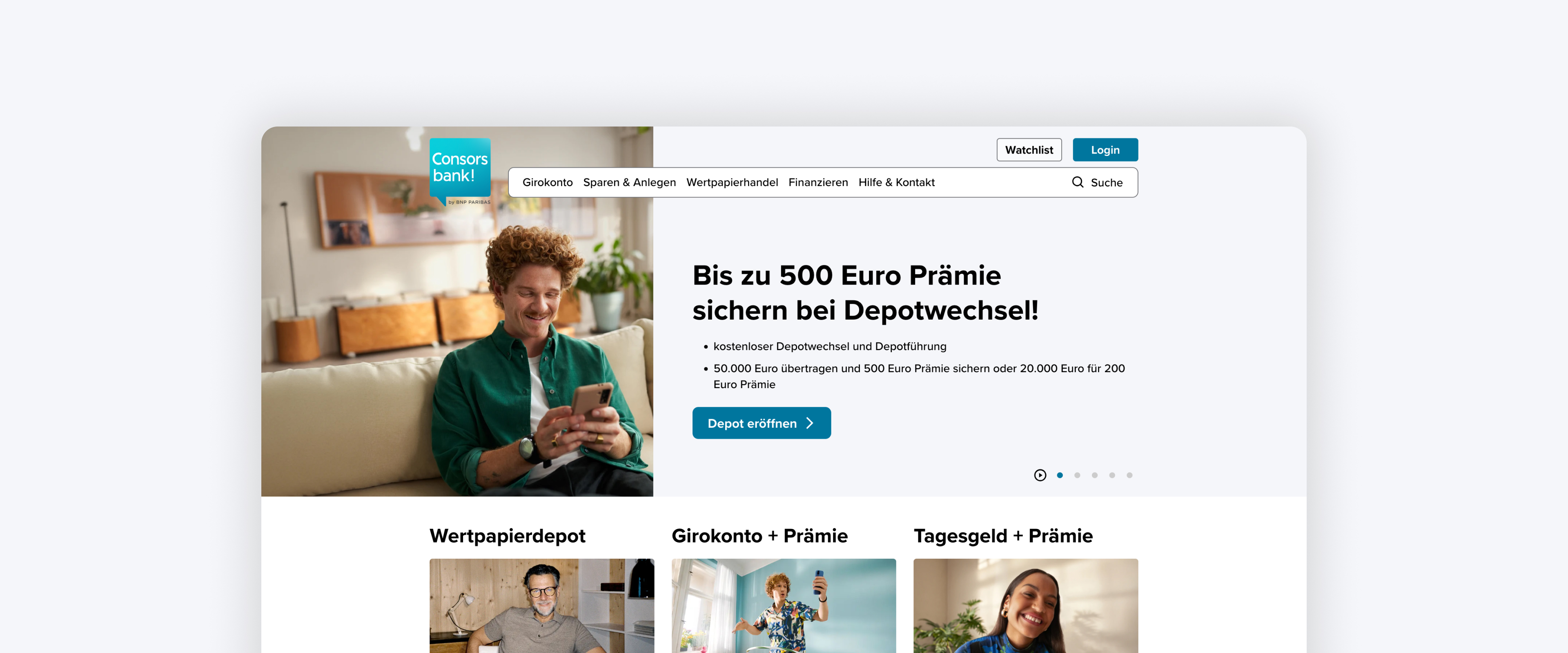Expand the Wertpapierhandel menu
1568x653 pixels.
(732, 182)
